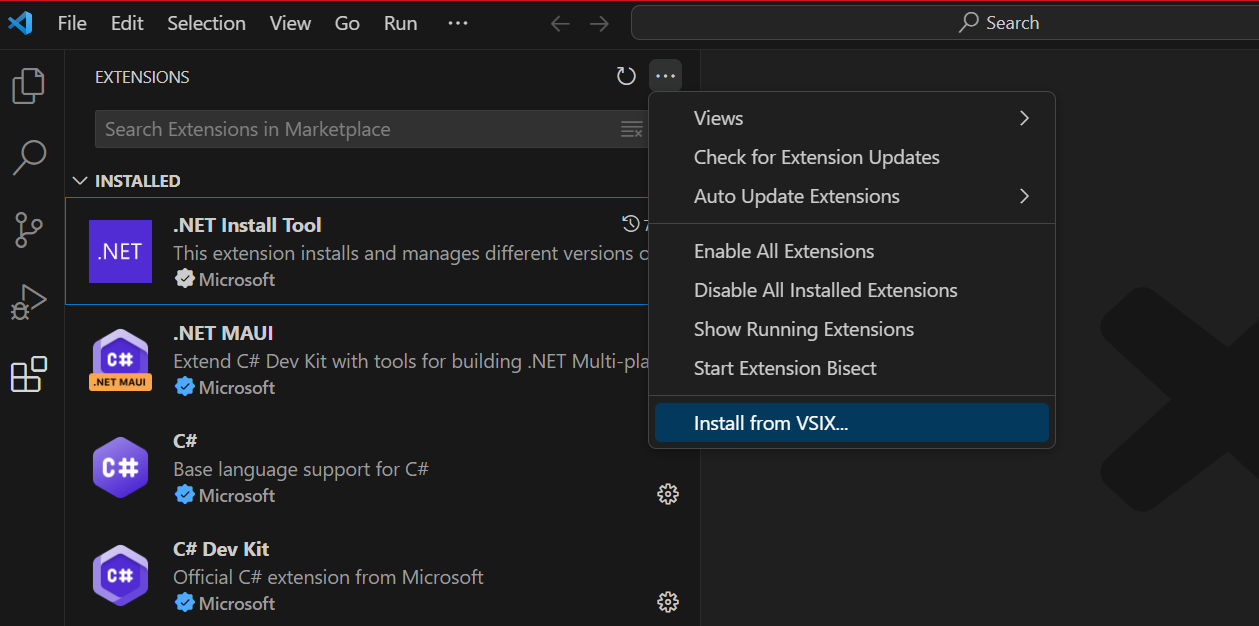The image size is (1259, 626).
Task: Click the Go Back arrow
Action: 560,23
